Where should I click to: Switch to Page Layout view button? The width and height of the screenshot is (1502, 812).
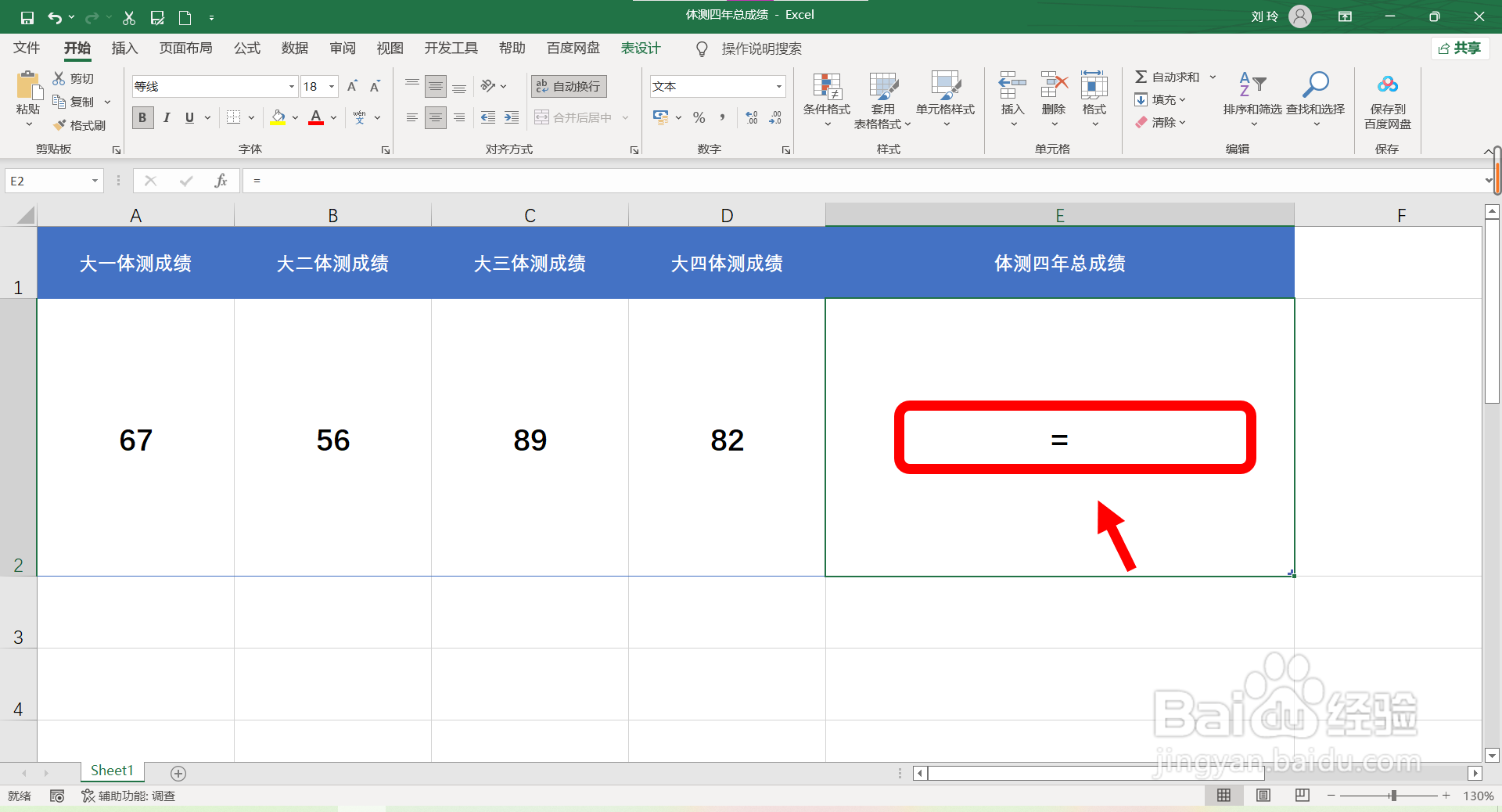coord(1263,796)
